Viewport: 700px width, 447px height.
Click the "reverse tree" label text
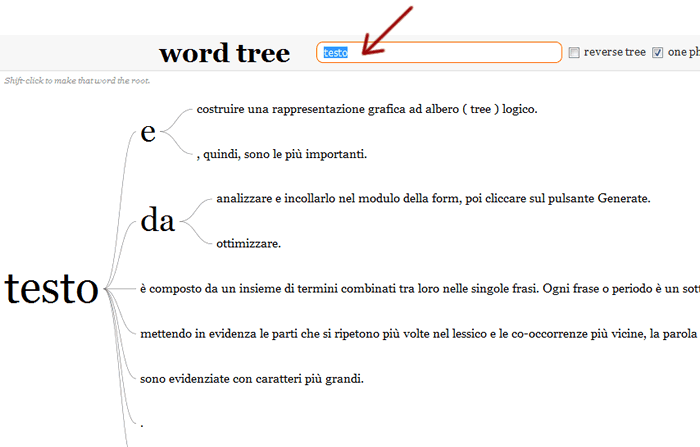pos(614,53)
